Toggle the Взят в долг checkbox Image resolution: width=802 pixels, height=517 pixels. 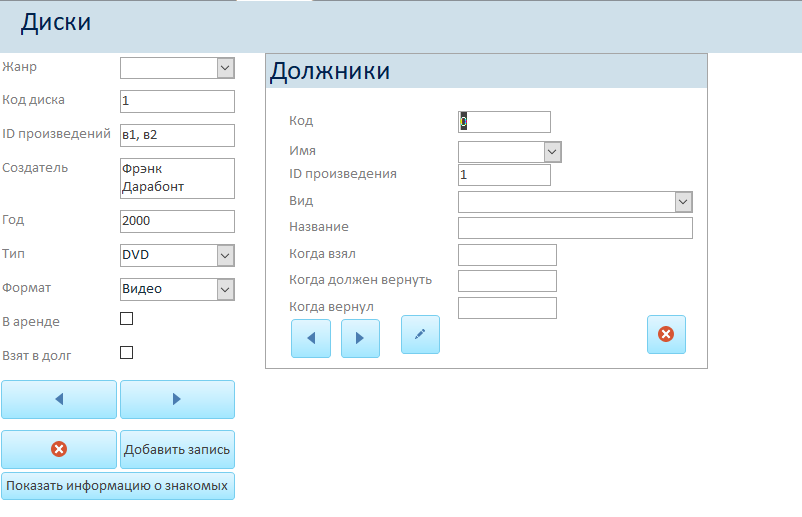[x=127, y=352]
